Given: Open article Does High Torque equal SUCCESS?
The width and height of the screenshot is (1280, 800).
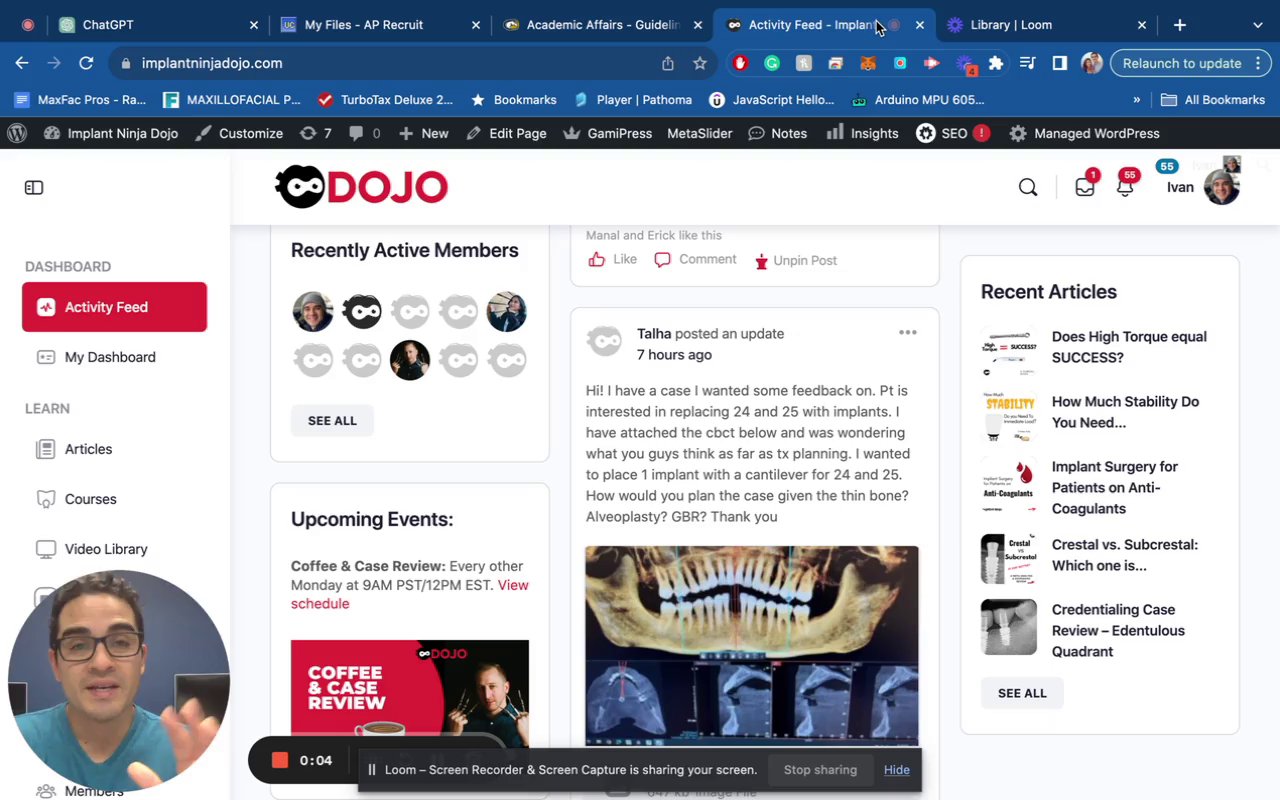Looking at the screenshot, I should tap(1129, 347).
